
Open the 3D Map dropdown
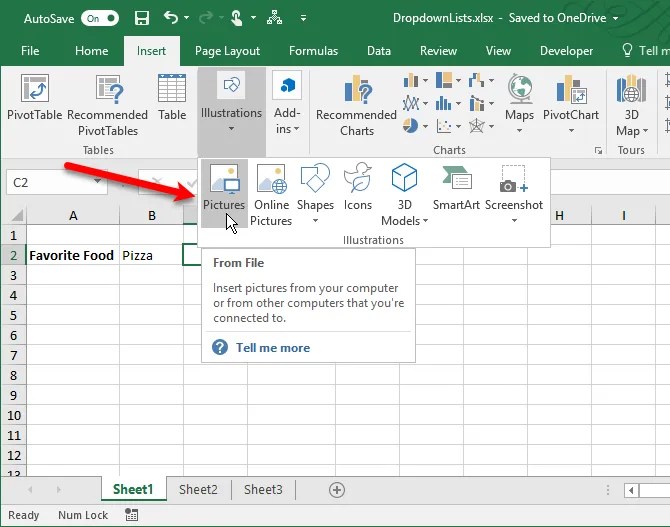pyautogui.click(x=632, y=105)
